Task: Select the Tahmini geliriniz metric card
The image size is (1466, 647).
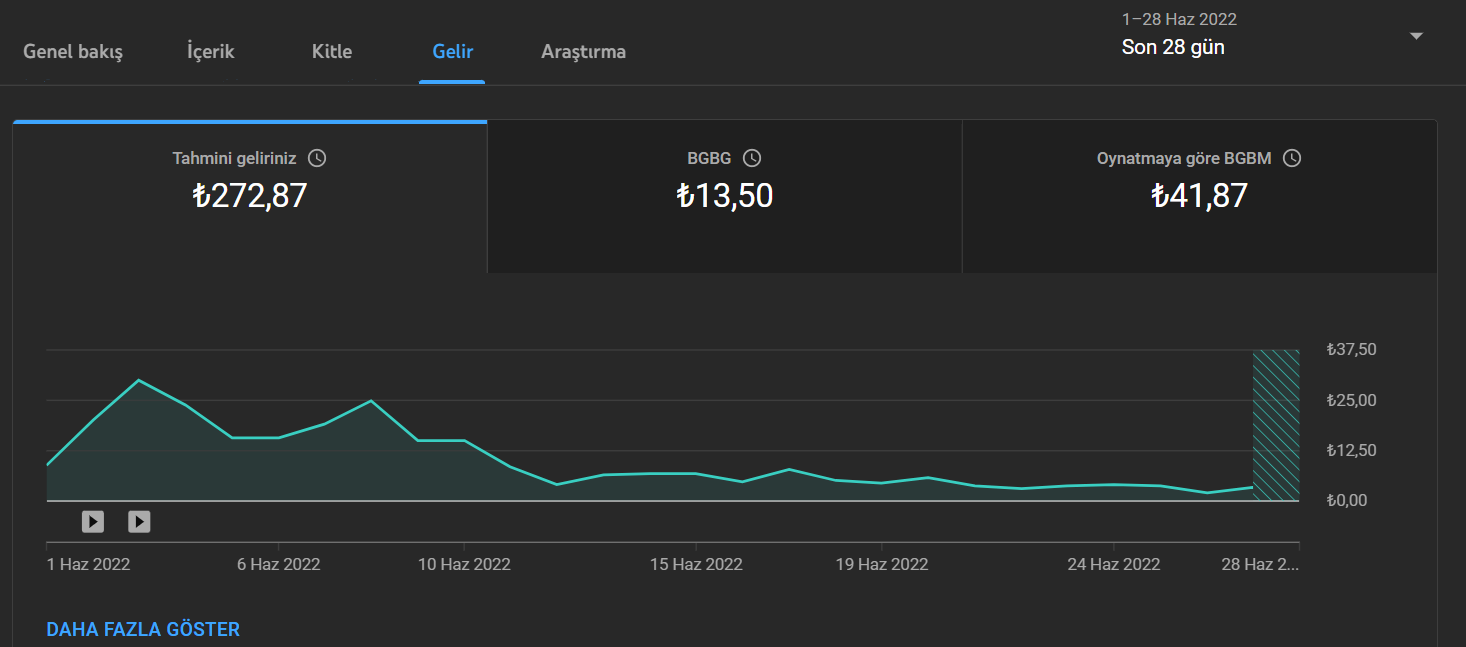Action: pyautogui.click(x=250, y=197)
